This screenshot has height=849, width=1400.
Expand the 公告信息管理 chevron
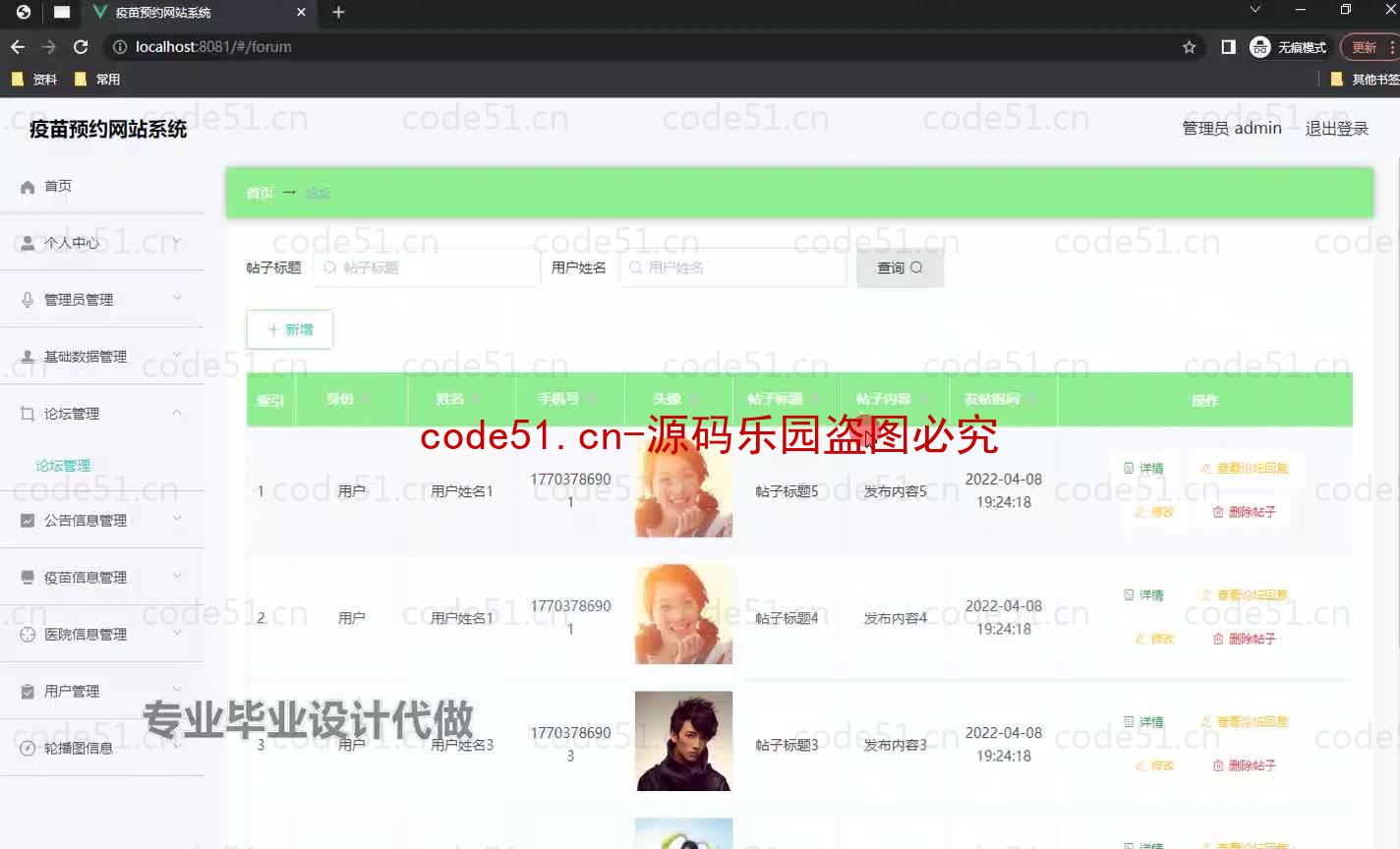pos(177,518)
